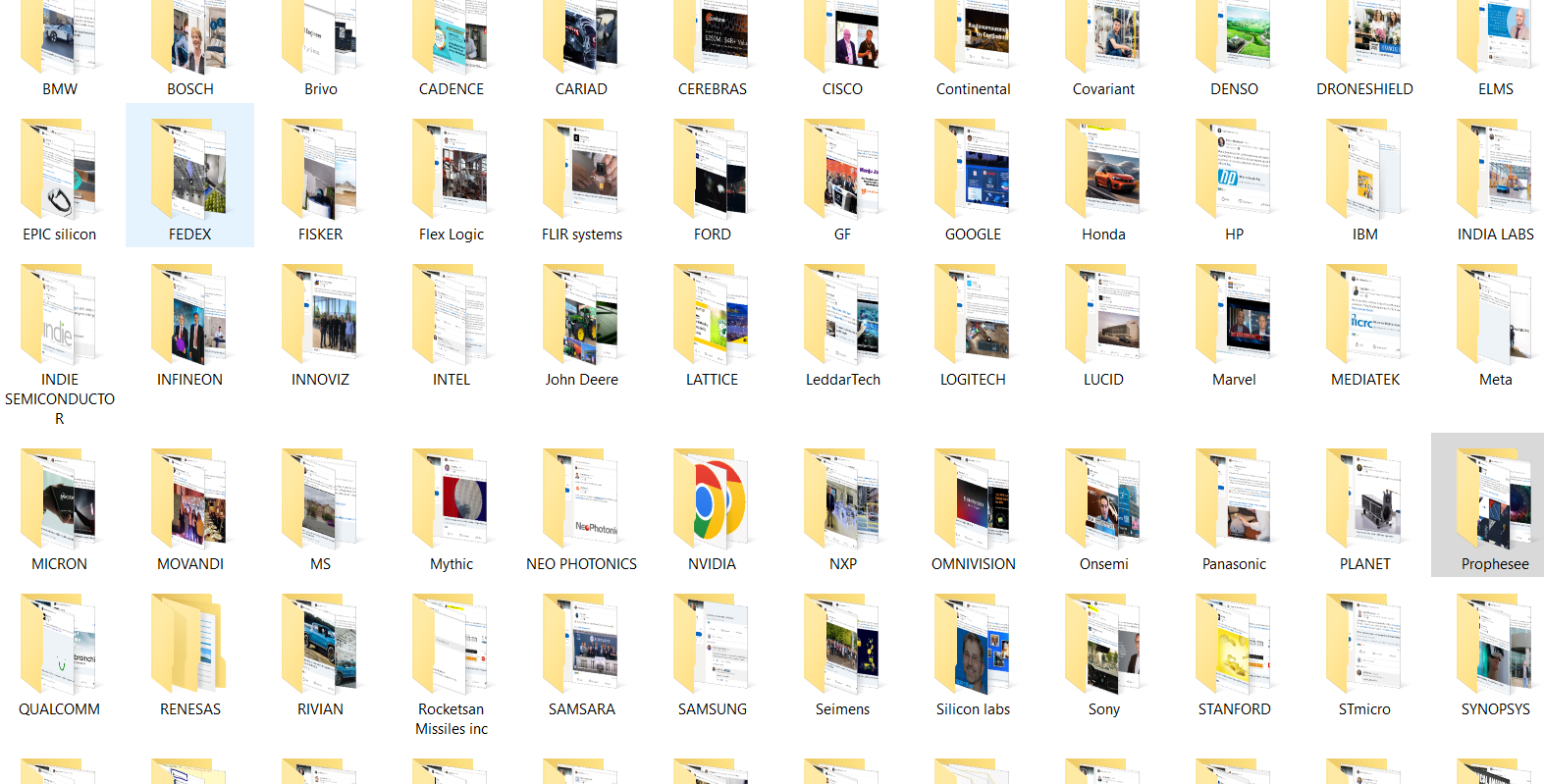
Task: Click the RIVIAN folder thumbnail
Action: [320, 646]
